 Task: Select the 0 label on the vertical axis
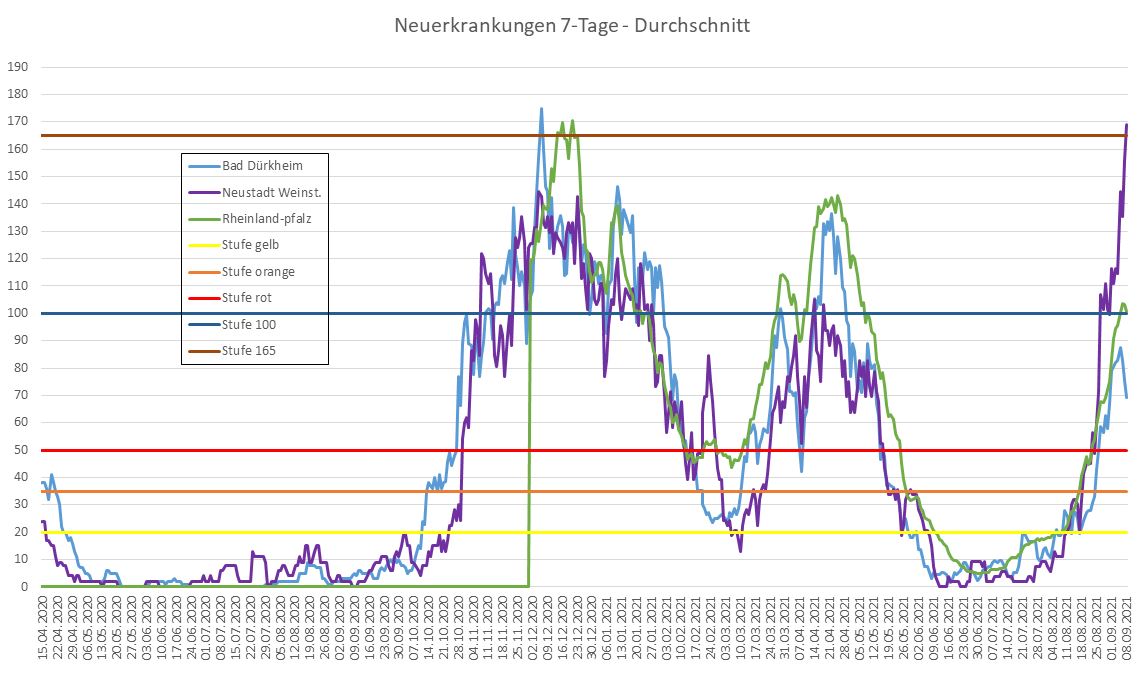click(x=23, y=587)
